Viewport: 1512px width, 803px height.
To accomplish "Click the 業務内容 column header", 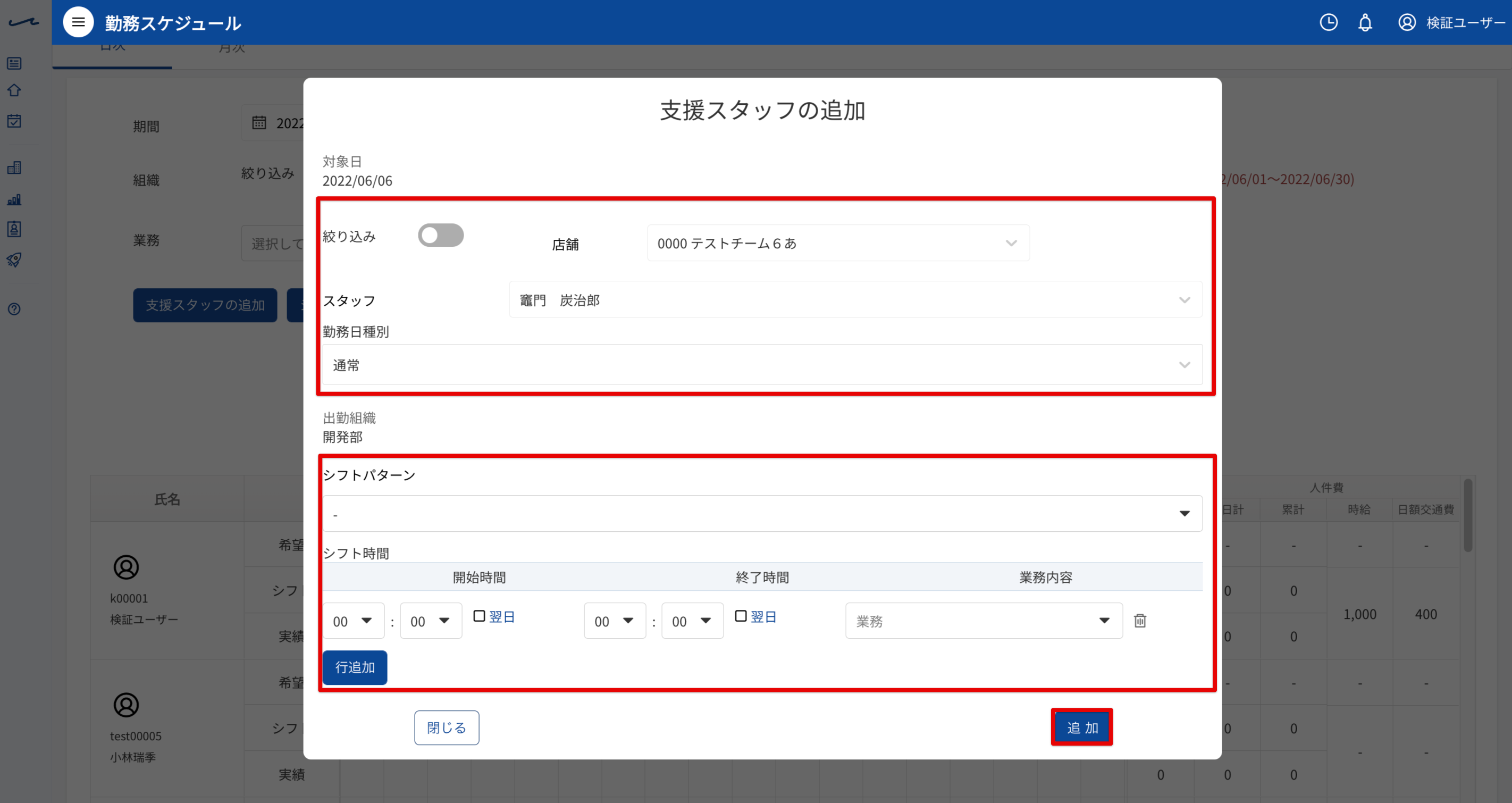I will tap(1045, 578).
